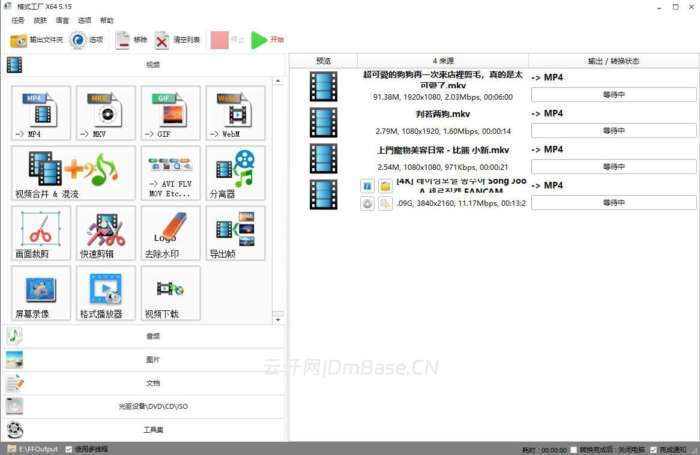The height and width of the screenshot is (455, 700).
Task: Open the 快速剪辑 quick clip tool
Action: 106,233
